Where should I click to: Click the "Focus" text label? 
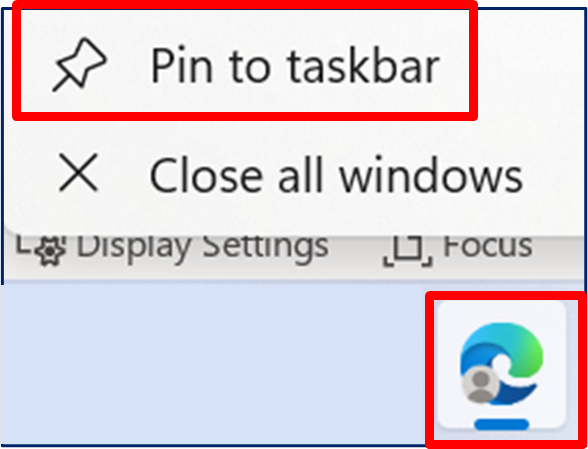pyautogui.click(x=488, y=246)
